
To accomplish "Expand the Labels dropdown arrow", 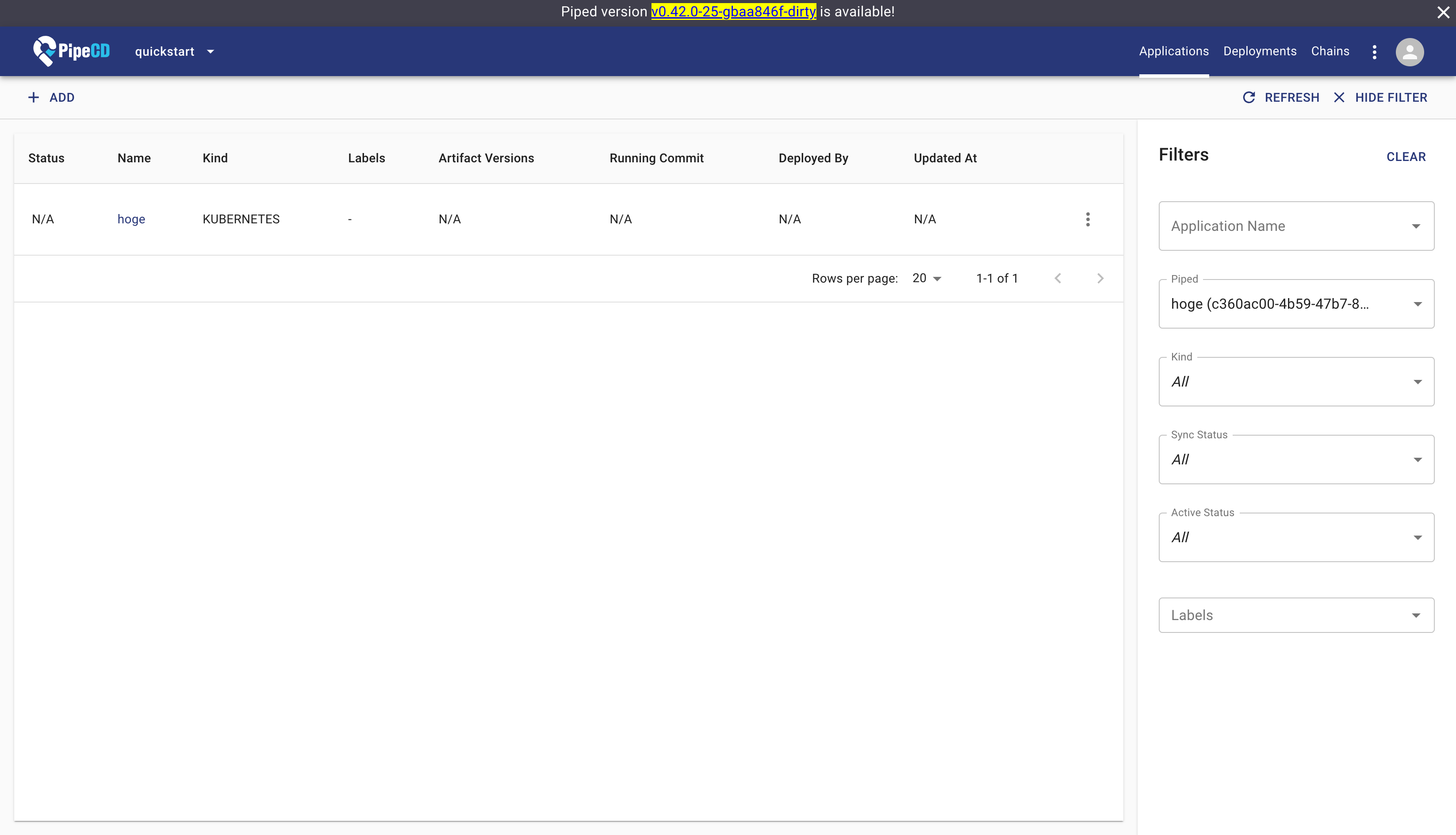I will tap(1416, 615).
